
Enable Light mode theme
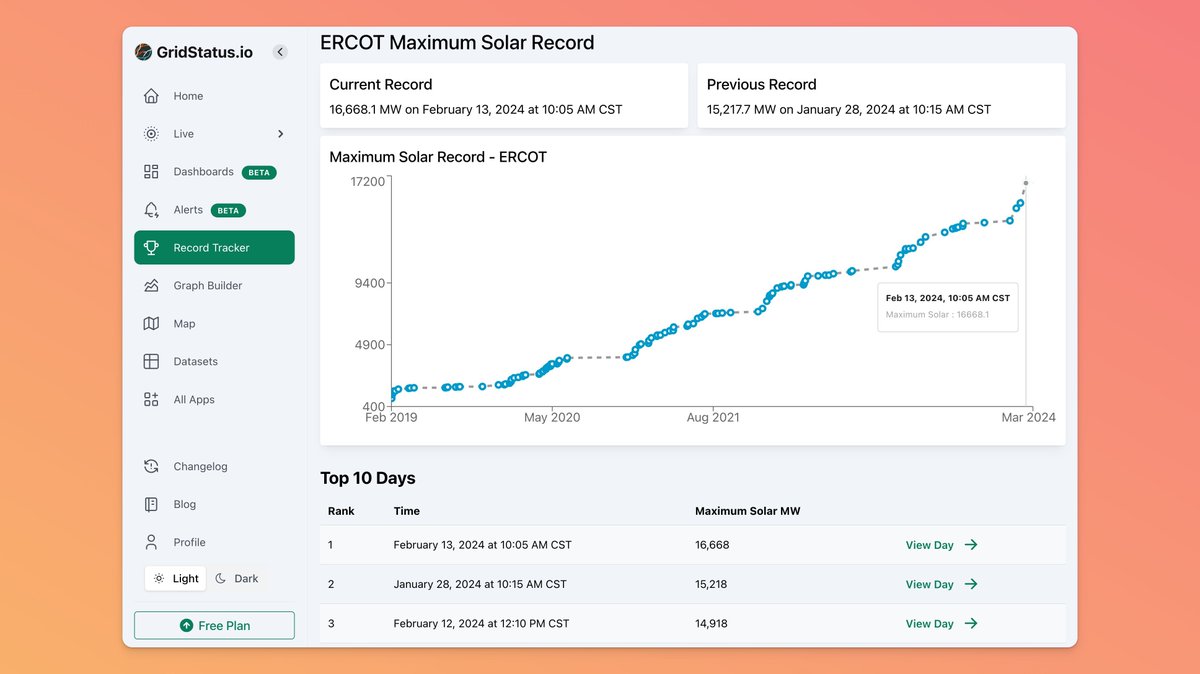pos(175,578)
